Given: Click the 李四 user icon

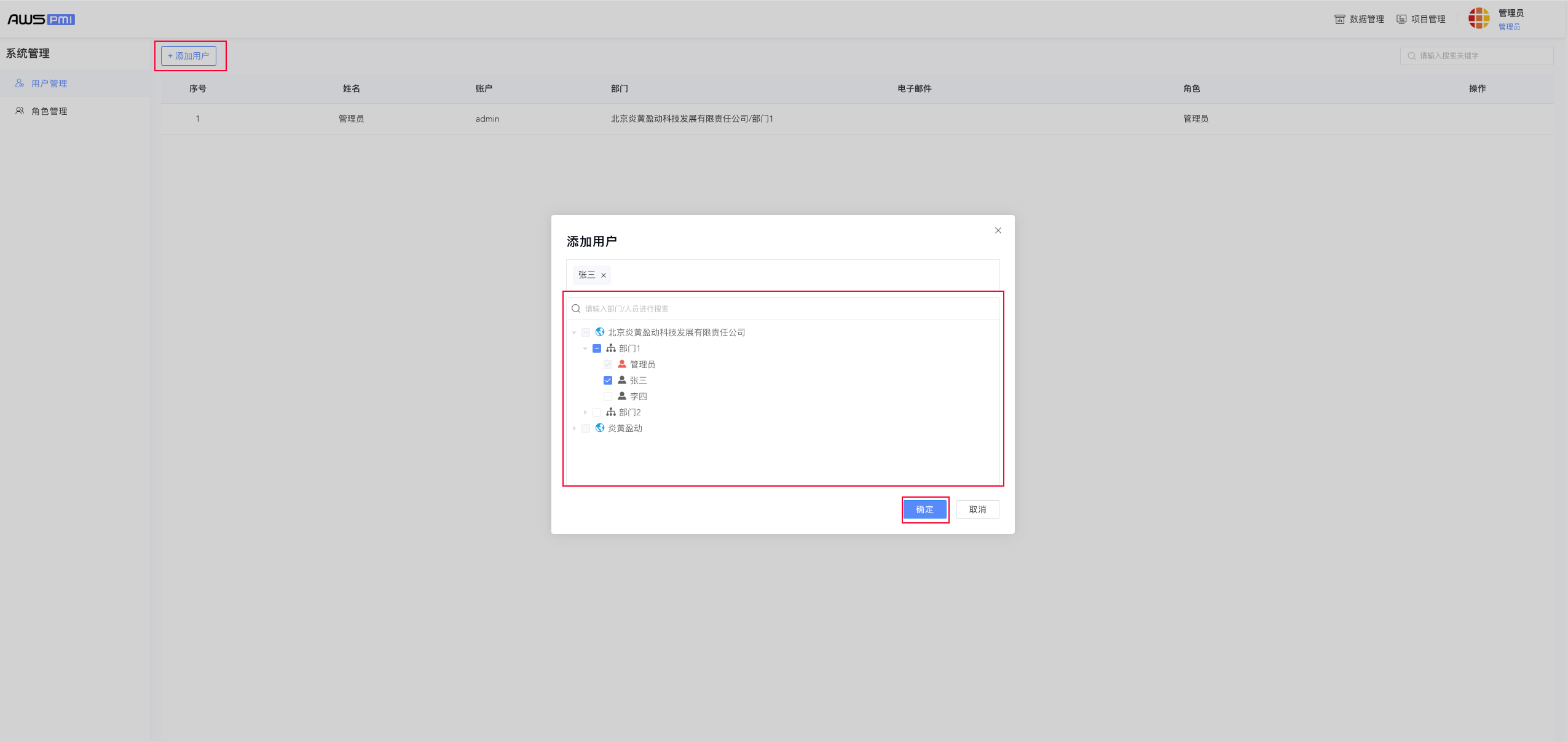Looking at the screenshot, I should (622, 396).
